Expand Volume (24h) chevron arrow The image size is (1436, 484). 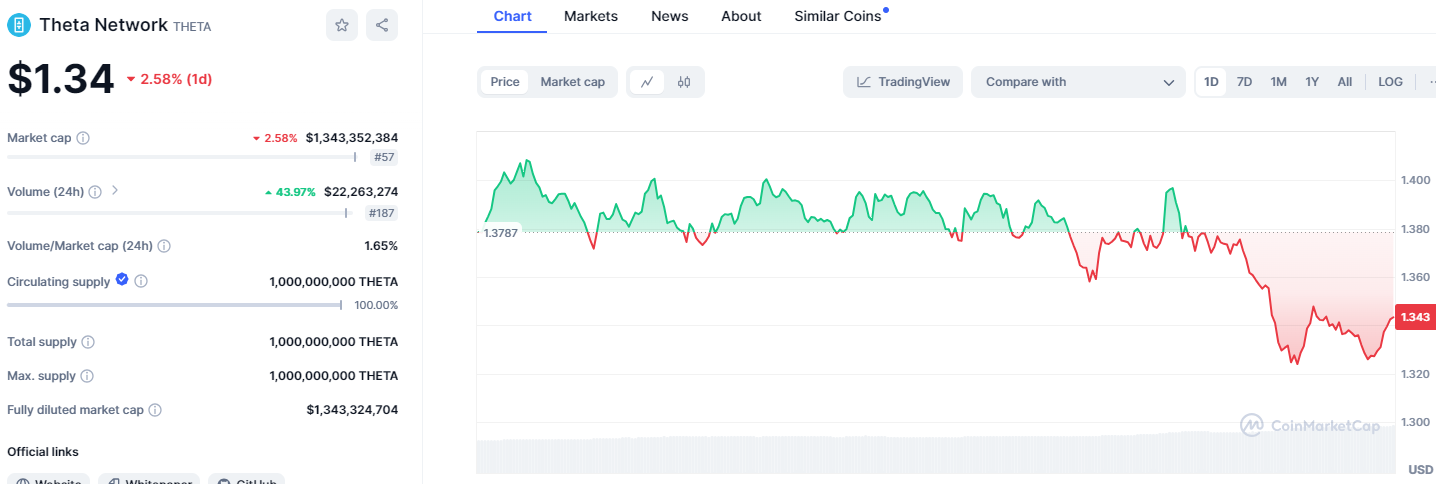click(115, 190)
